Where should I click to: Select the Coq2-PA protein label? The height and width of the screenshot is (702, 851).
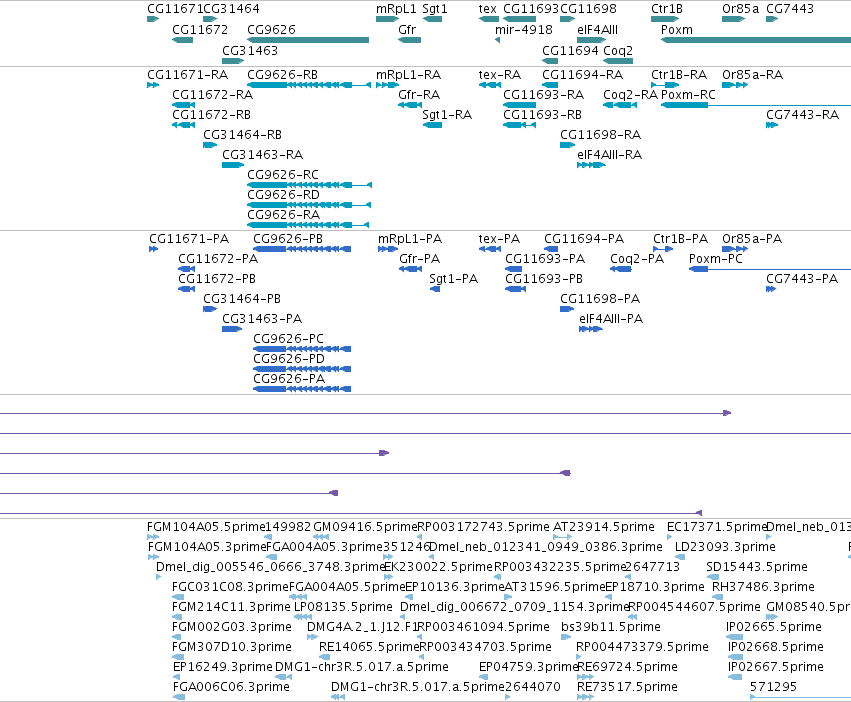637,260
